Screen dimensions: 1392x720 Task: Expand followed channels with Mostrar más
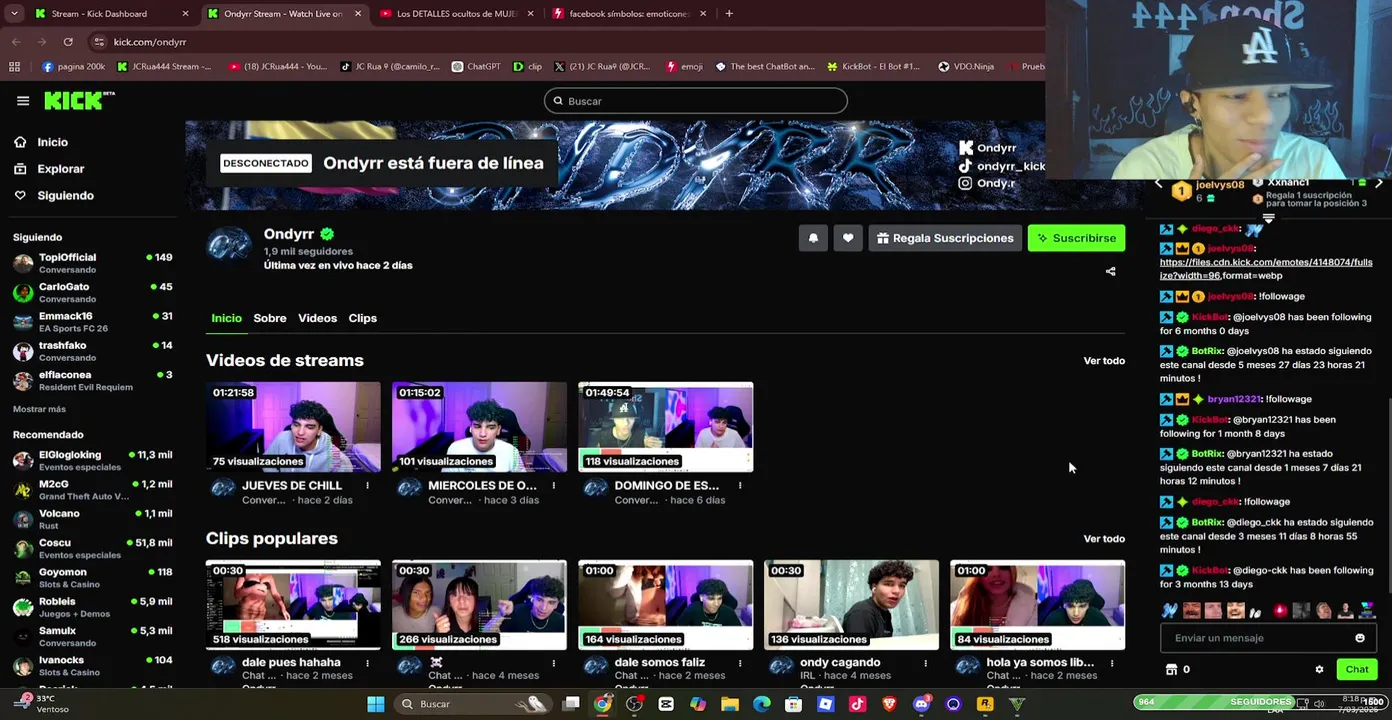tap(39, 409)
